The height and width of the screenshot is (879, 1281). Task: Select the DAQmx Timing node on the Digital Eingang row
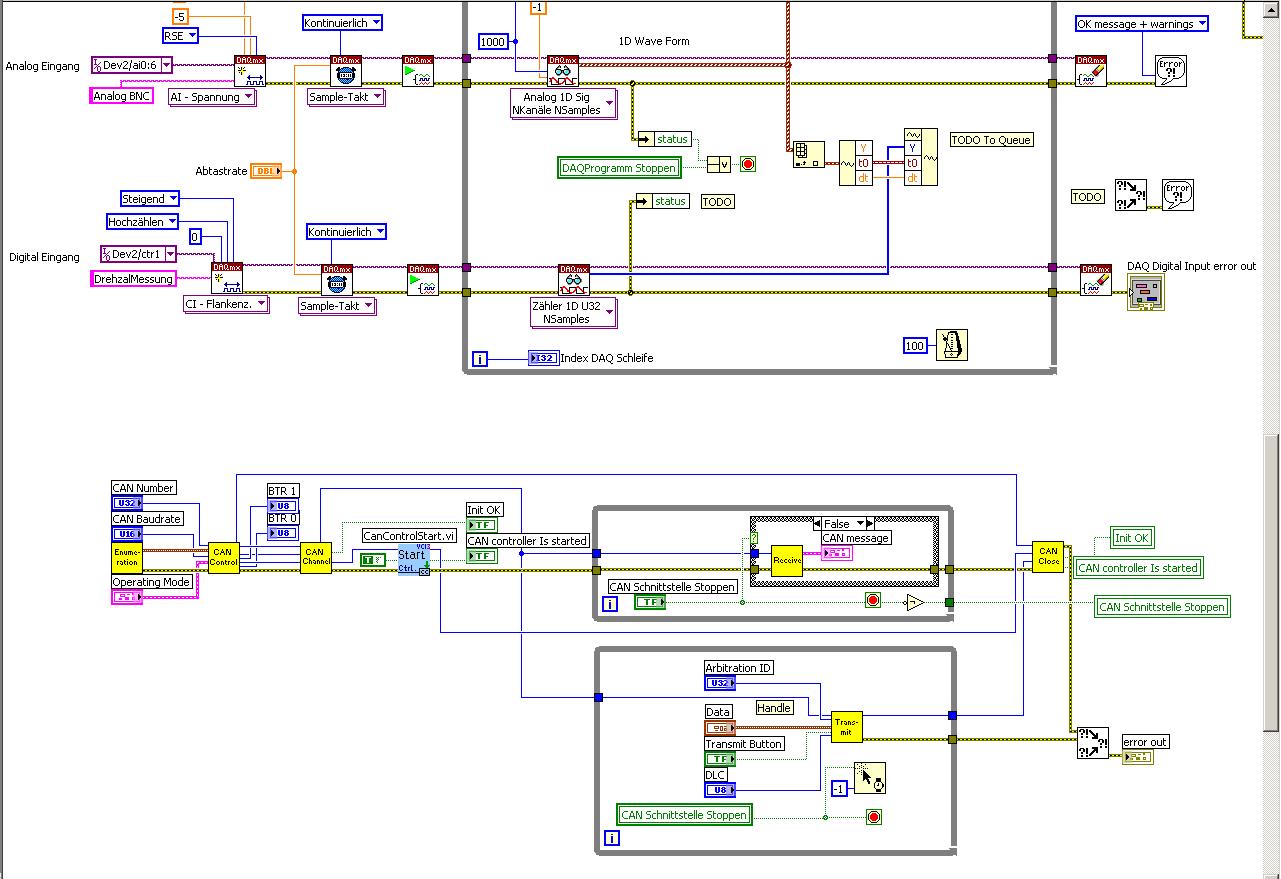[337, 280]
